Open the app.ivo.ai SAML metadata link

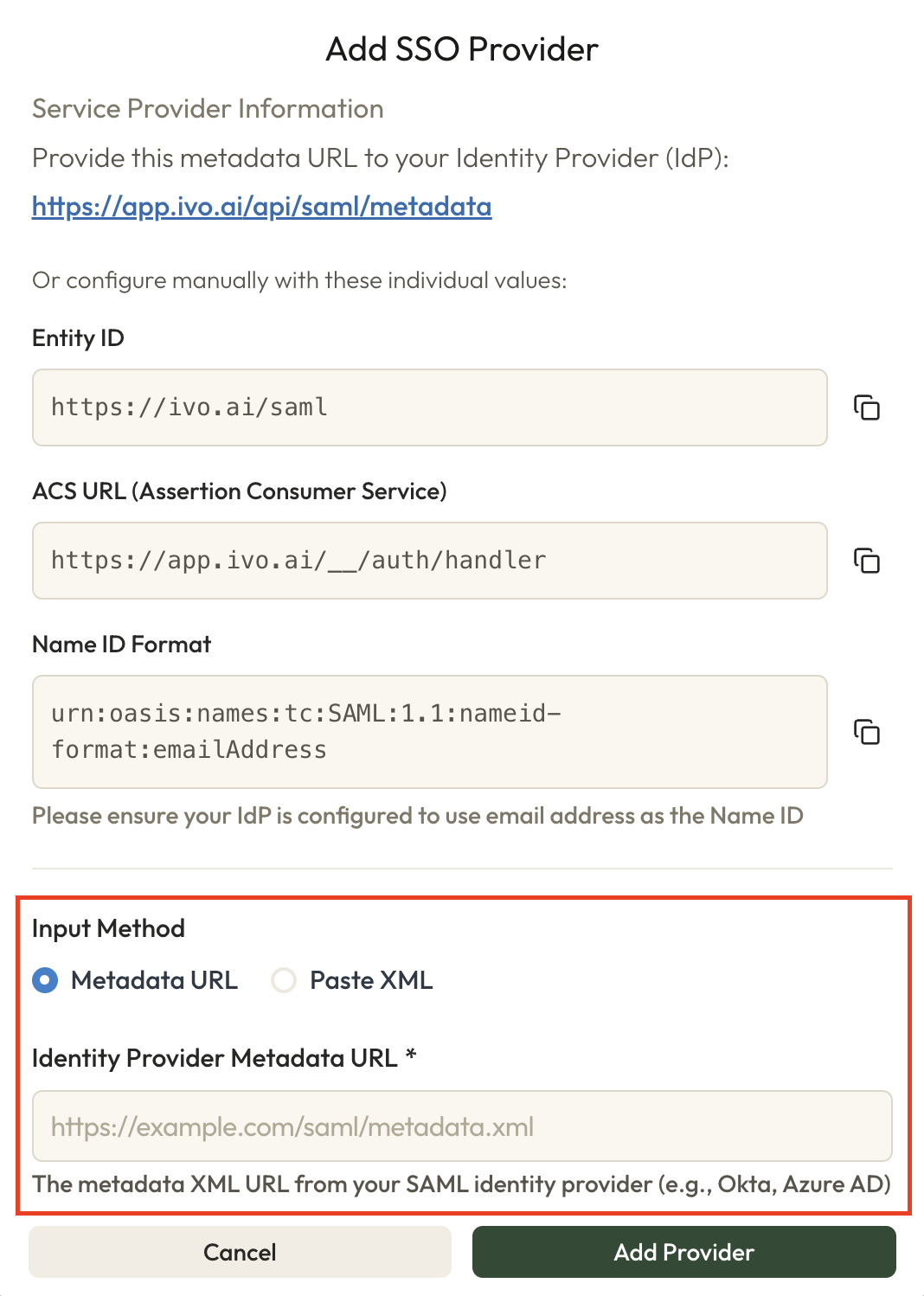[261, 207]
